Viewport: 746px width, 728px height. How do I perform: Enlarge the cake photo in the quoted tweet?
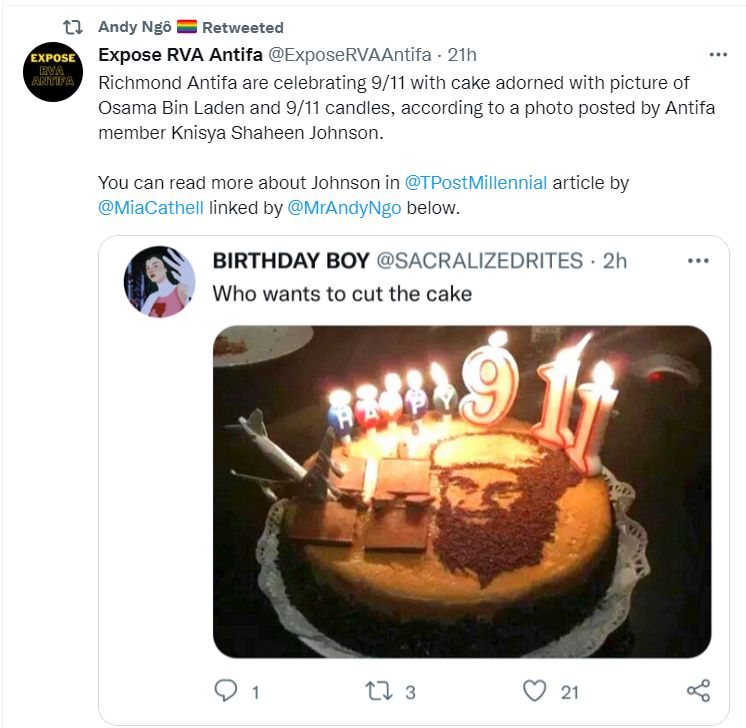pyautogui.click(x=462, y=491)
